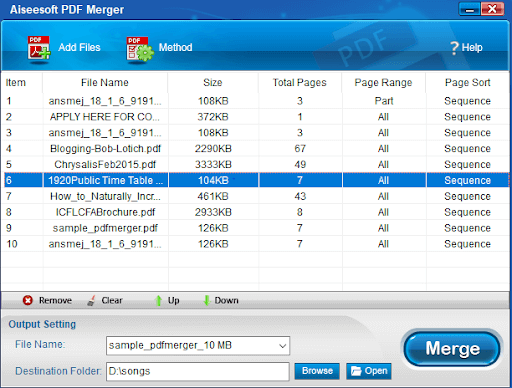Click the Add Files PDF icon
Screen dimensions: 512x388
[39, 48]
